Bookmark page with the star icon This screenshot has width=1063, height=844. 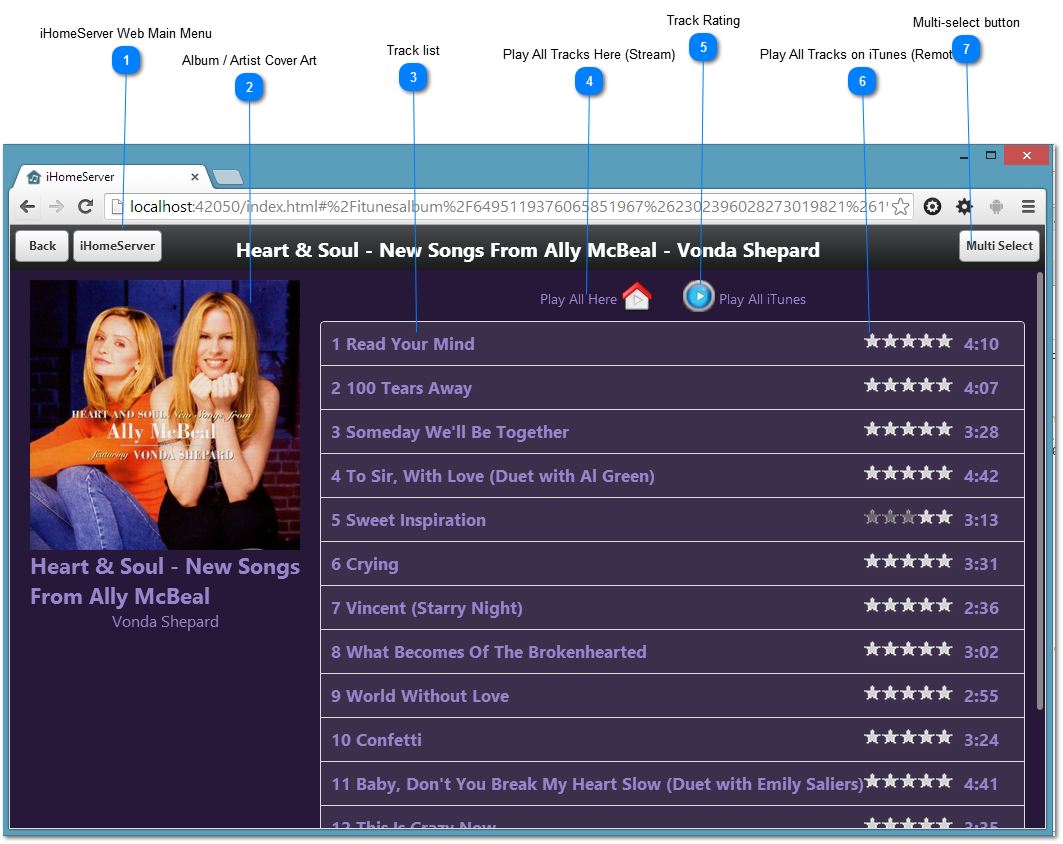(x=900, y=207)
